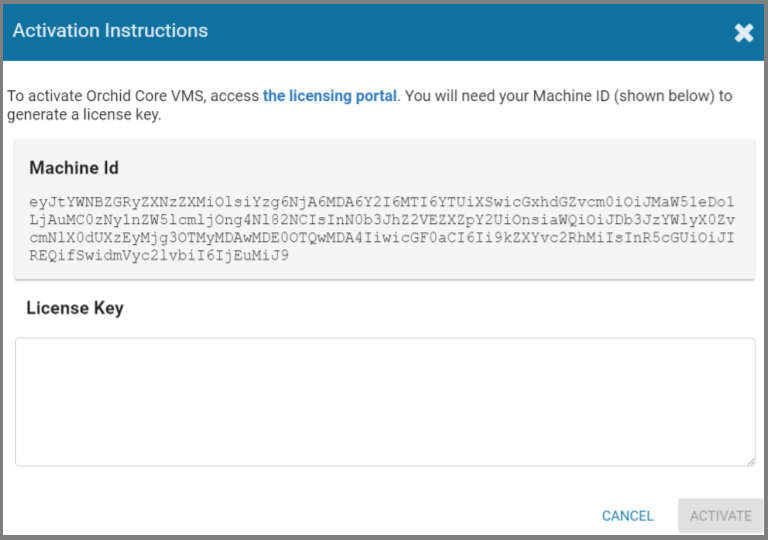Grab the License Key textarea resize handle
Screen dimensions: 768x540
tap(750, 461)
